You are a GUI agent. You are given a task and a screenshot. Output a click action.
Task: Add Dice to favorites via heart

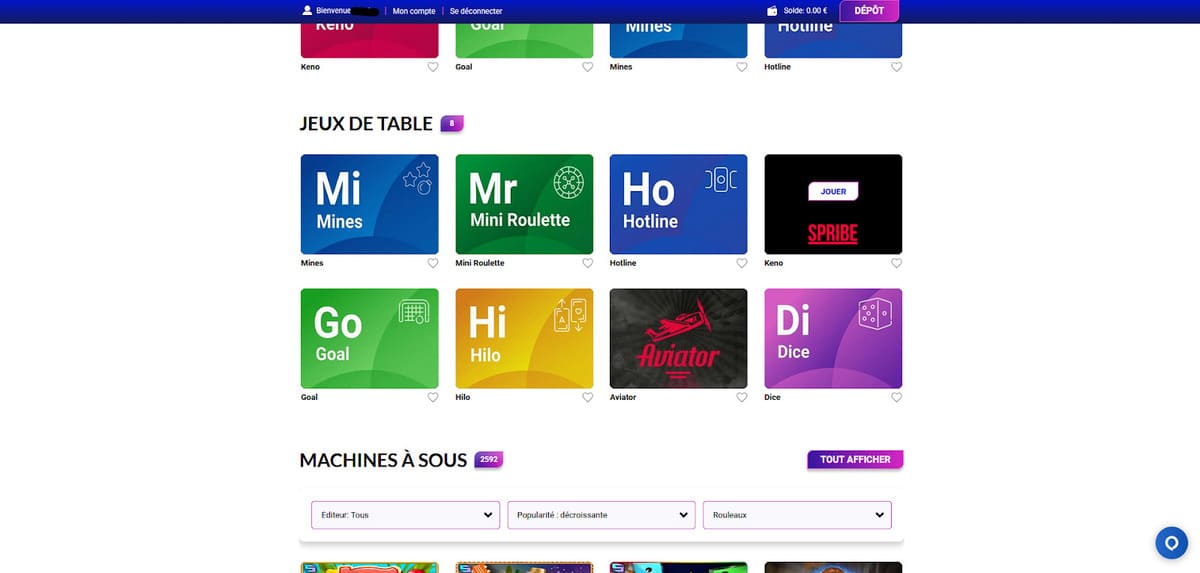pos(897,397)
